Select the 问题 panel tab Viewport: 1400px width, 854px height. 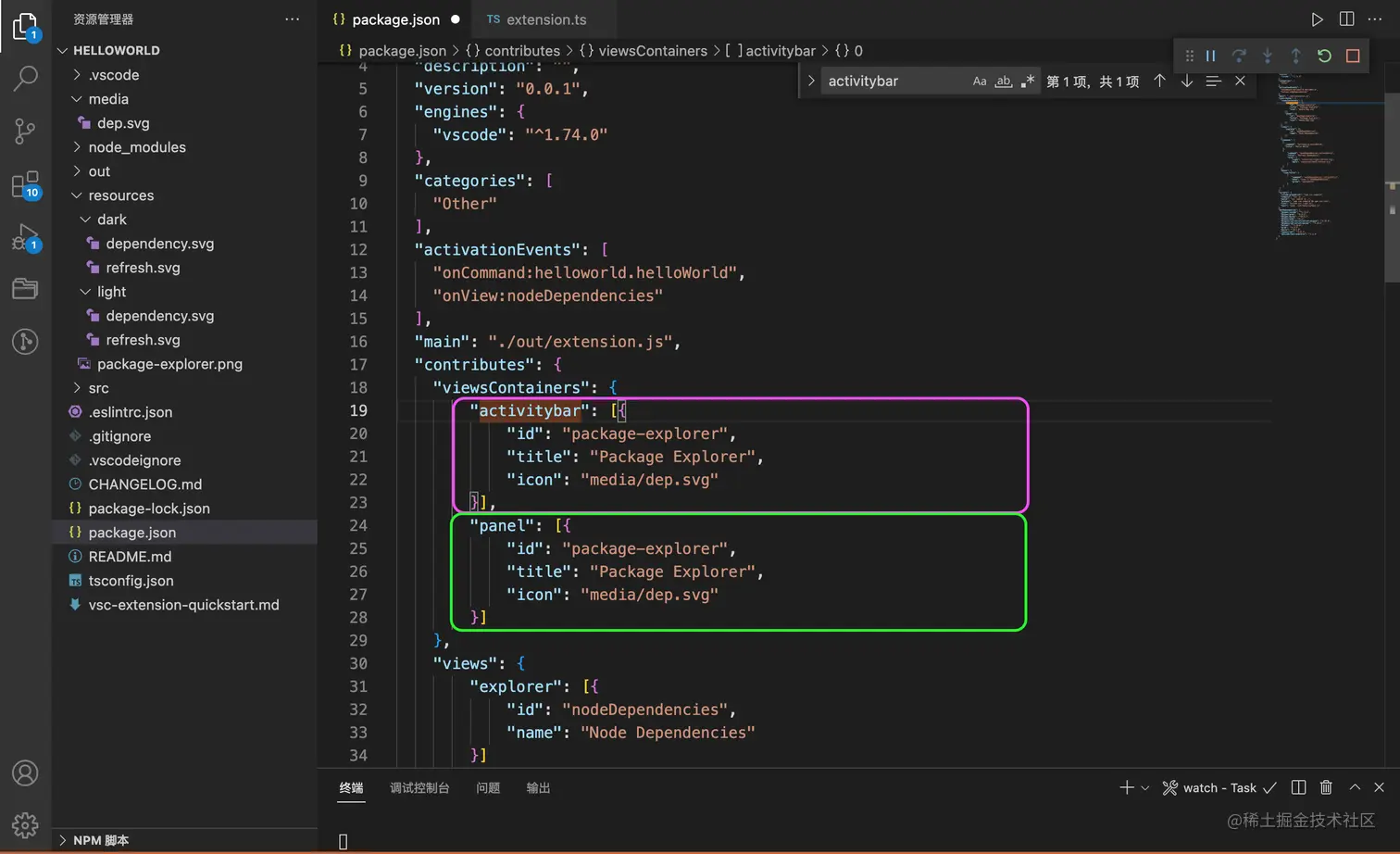point(488,788)
